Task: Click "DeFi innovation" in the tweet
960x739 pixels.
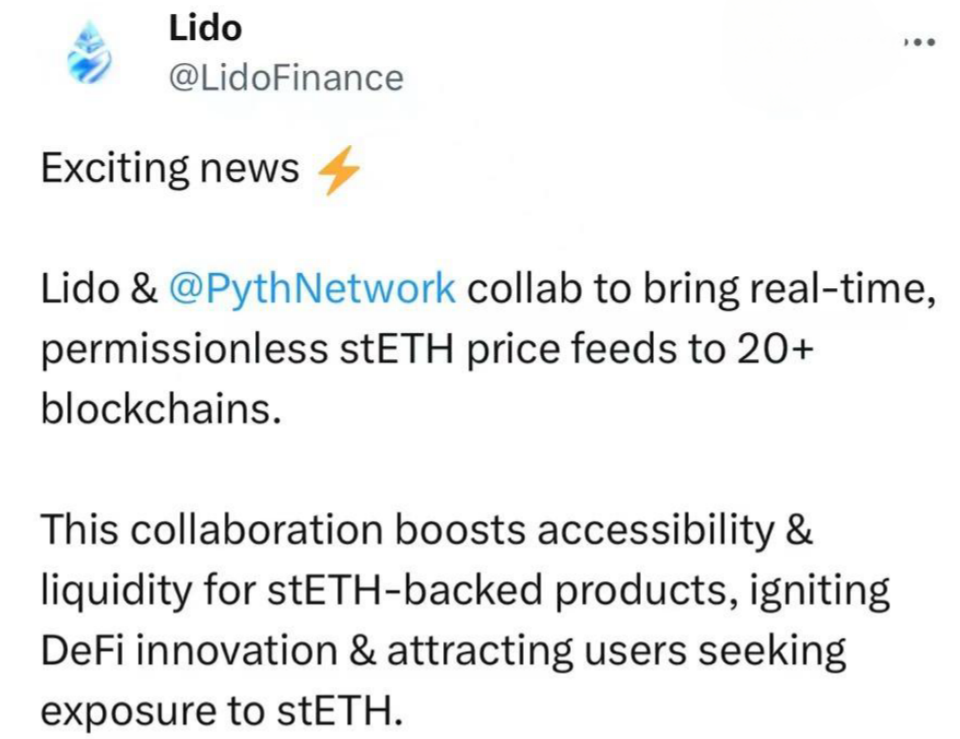Action: tap(188, 651)
